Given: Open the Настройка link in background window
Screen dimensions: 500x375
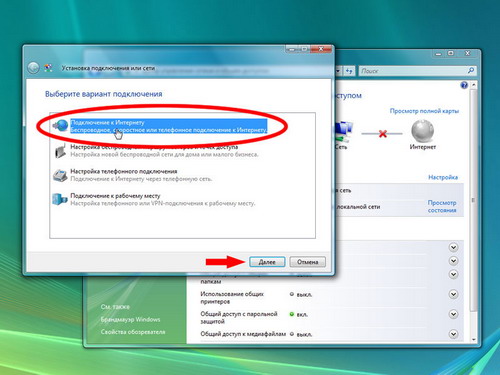Looking at the screenshot, I should [443, 177].
